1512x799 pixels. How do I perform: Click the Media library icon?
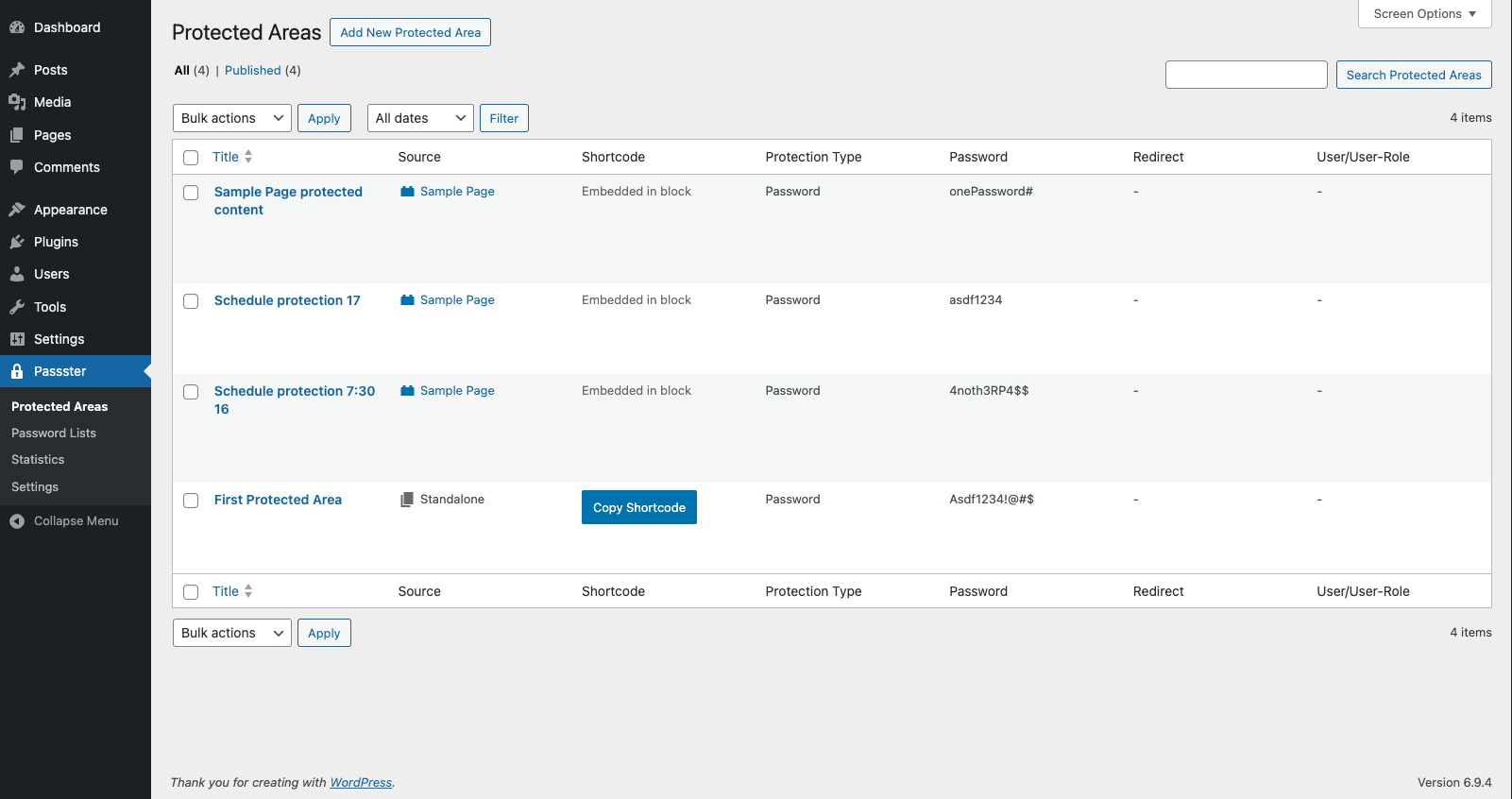coord(17,102)
